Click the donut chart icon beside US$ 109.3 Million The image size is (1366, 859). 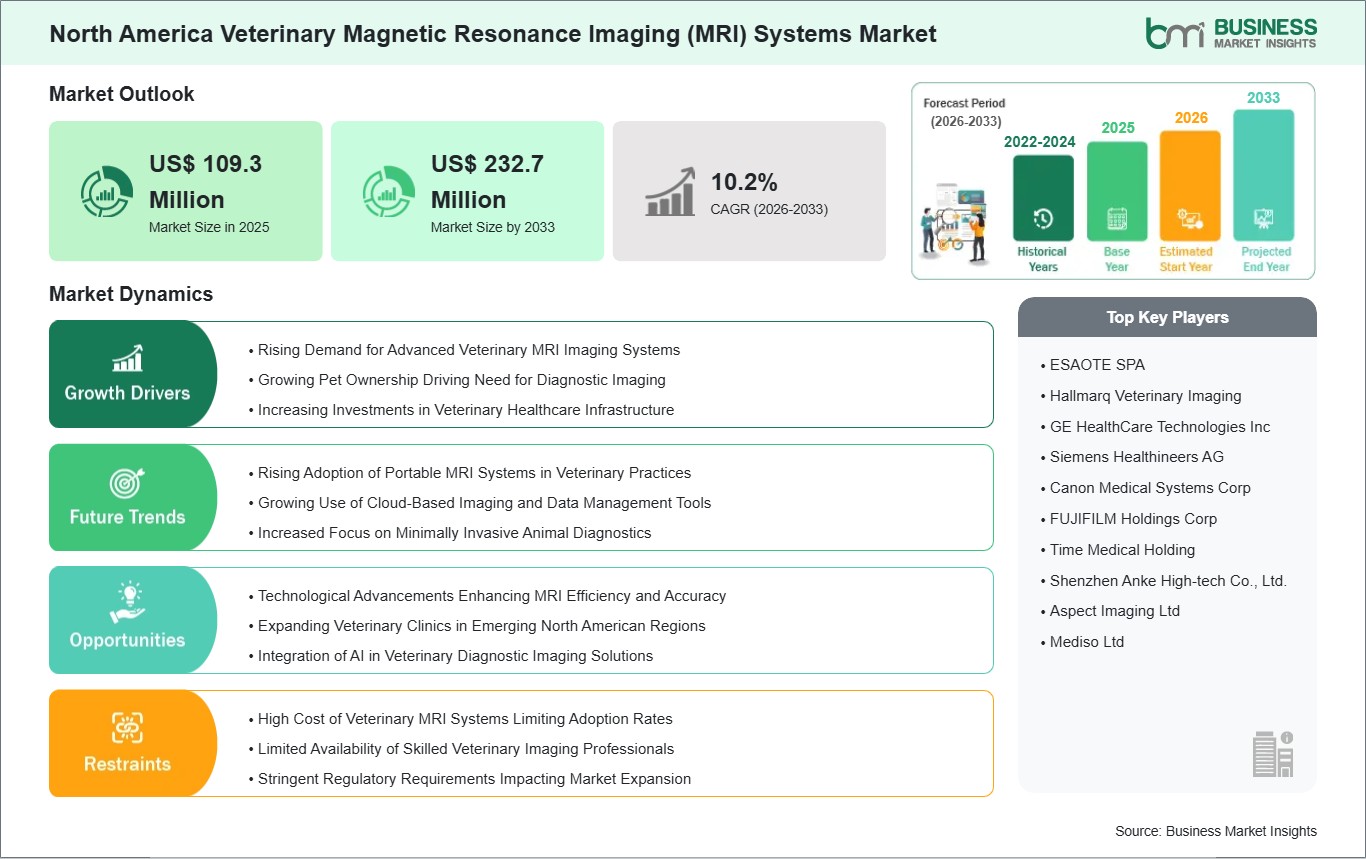point(106,192)
